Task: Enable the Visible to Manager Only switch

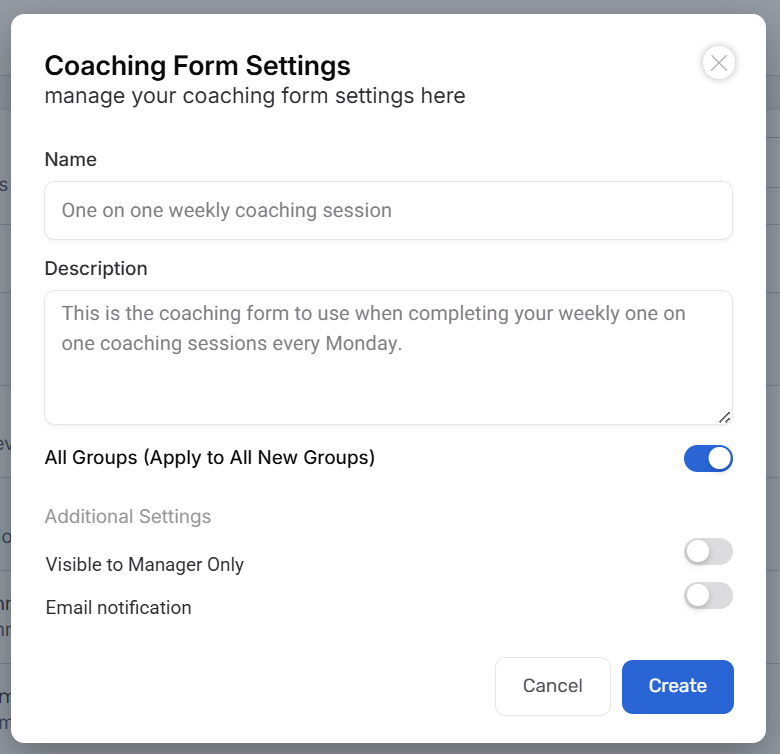Action: pyautogui.click(x=708, y=552)
